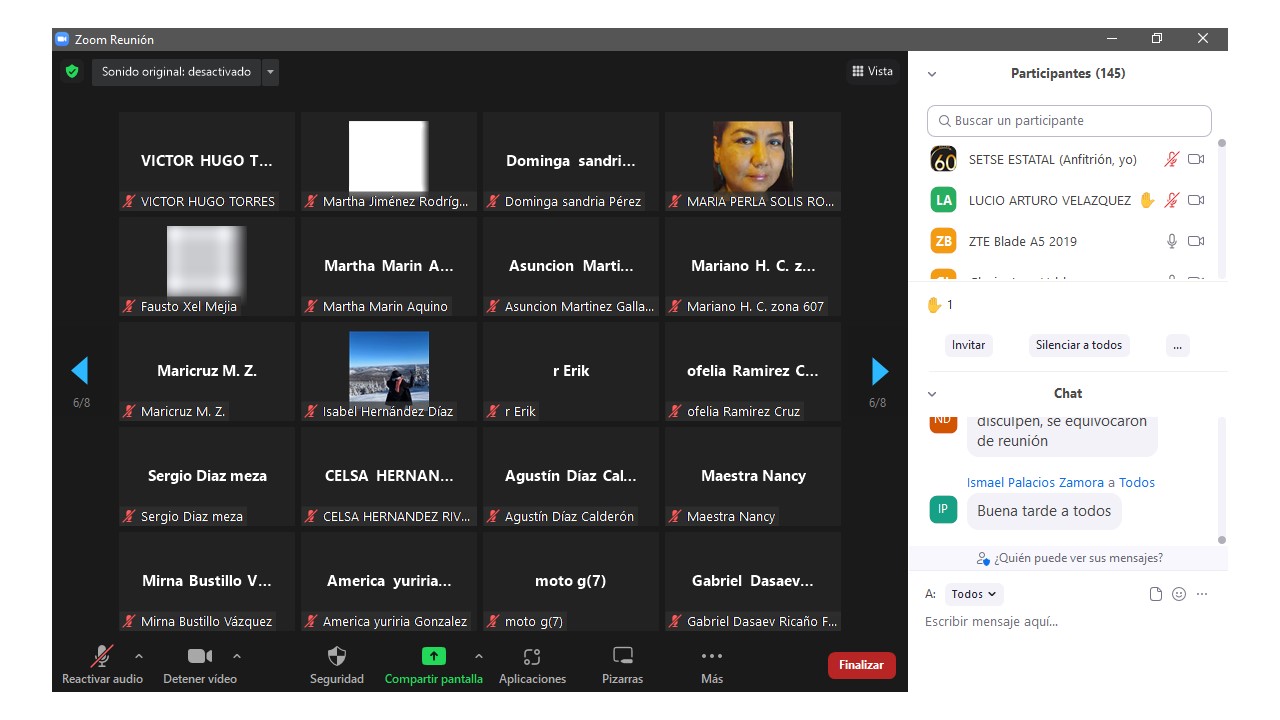Toggle SETSE ESTATAL microphone icon
Image resolution: width=1280 pixels, height=720 pixels.
1172,159
